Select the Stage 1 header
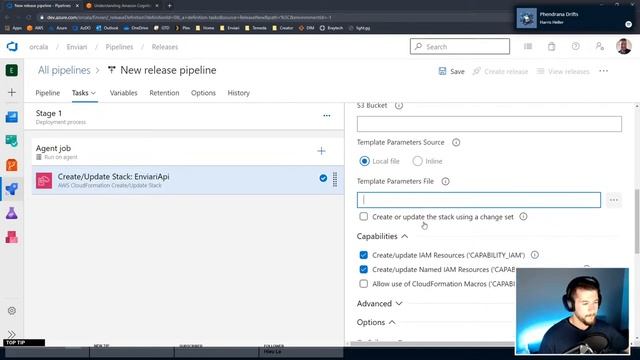The height and width of the screenshot is (360, 640). click(184, 117)
